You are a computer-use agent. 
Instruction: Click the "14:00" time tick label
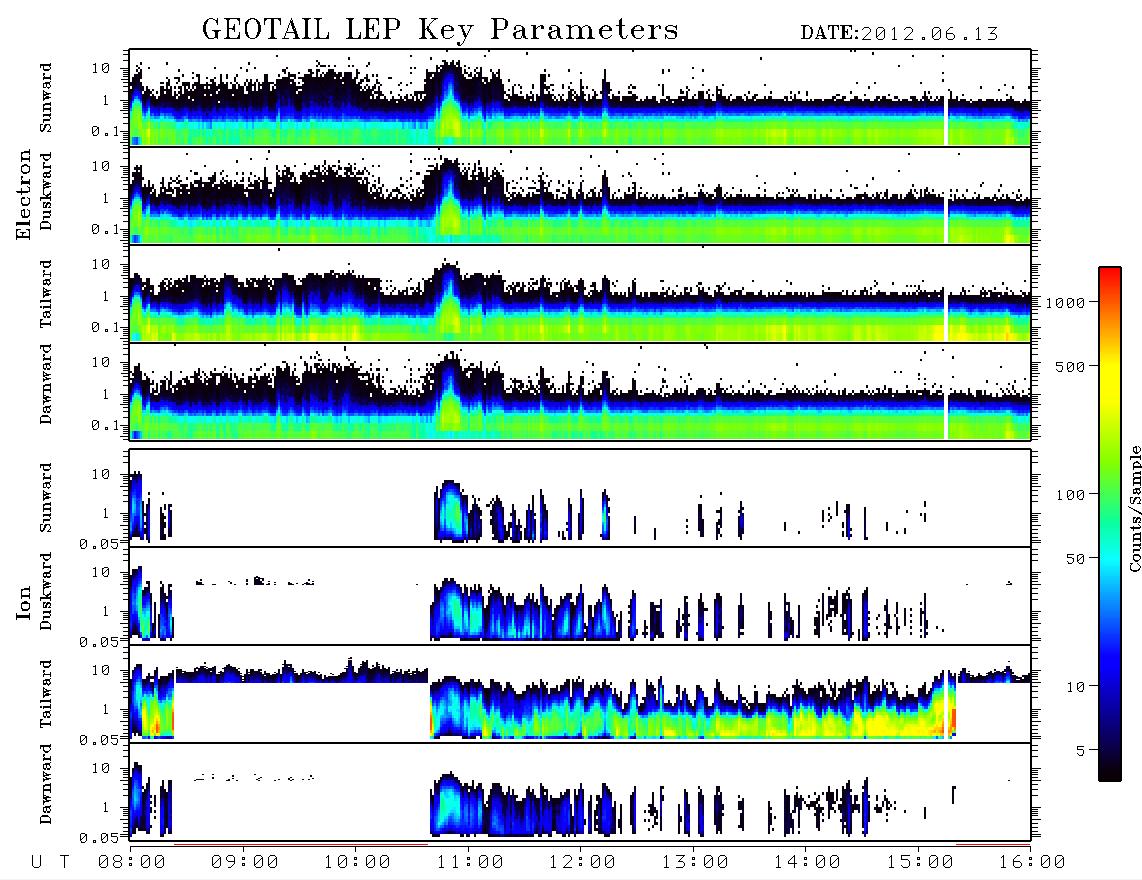807,863
